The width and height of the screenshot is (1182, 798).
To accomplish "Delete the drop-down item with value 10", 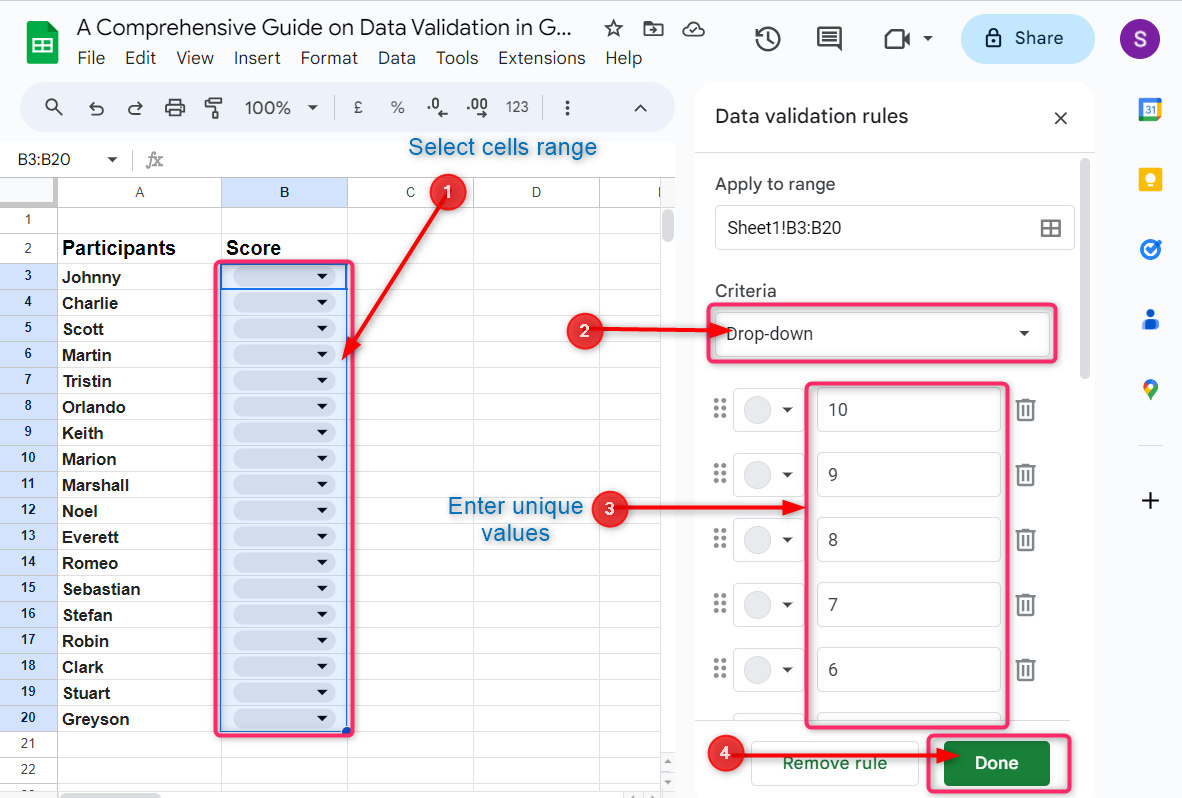I will coord(1025,410).
